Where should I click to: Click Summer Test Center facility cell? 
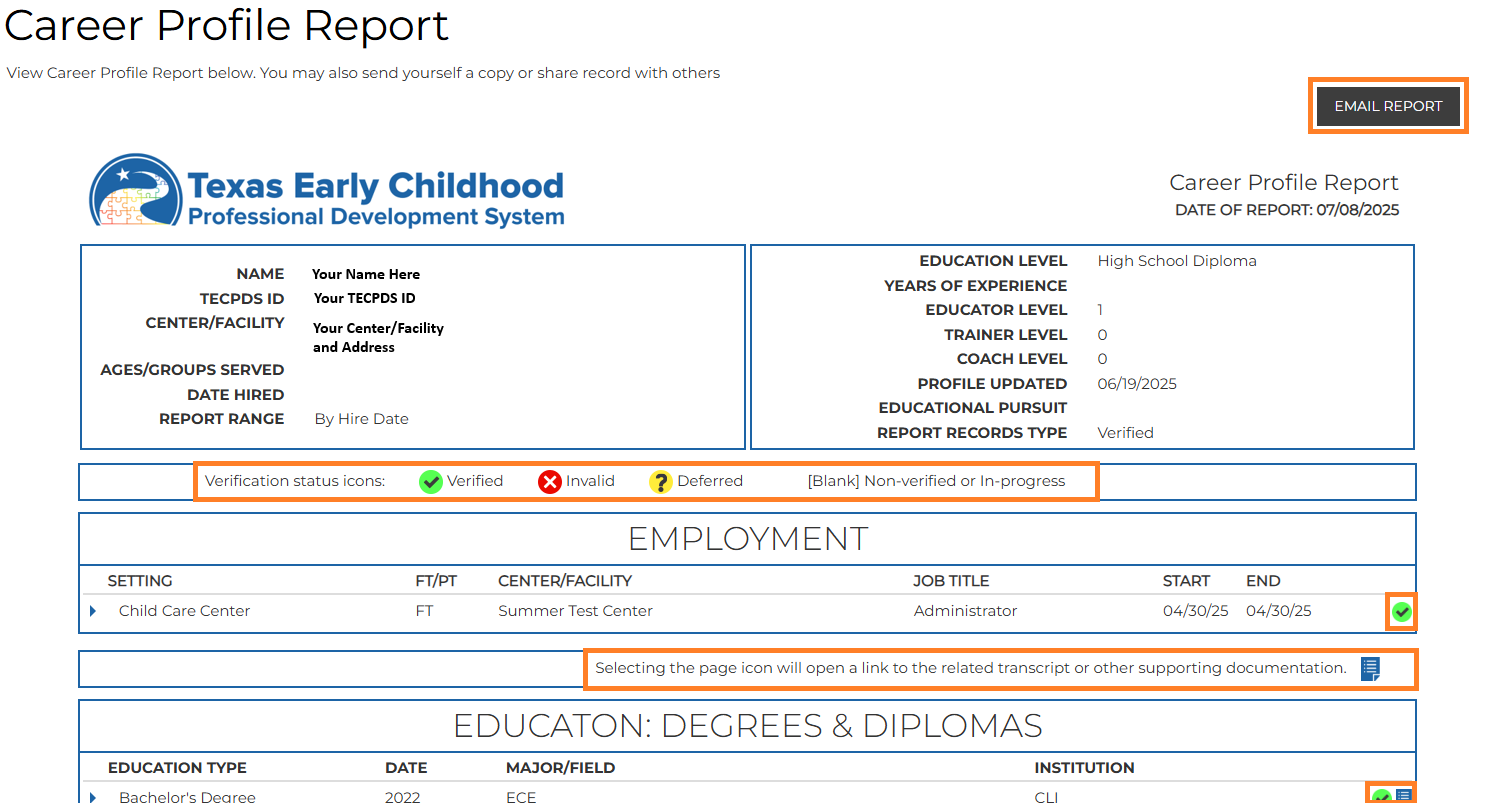click(575, 611)
